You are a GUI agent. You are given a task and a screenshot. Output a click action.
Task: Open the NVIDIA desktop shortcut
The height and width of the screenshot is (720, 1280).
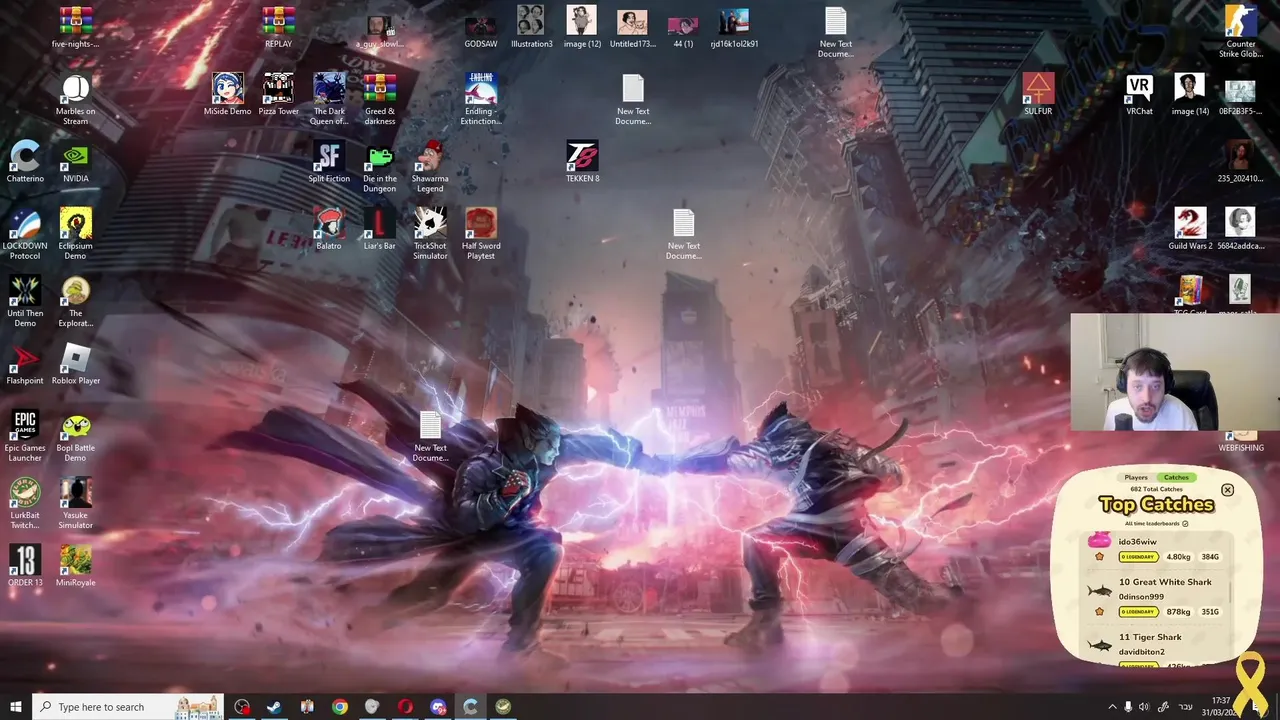(x=76, y=162)
